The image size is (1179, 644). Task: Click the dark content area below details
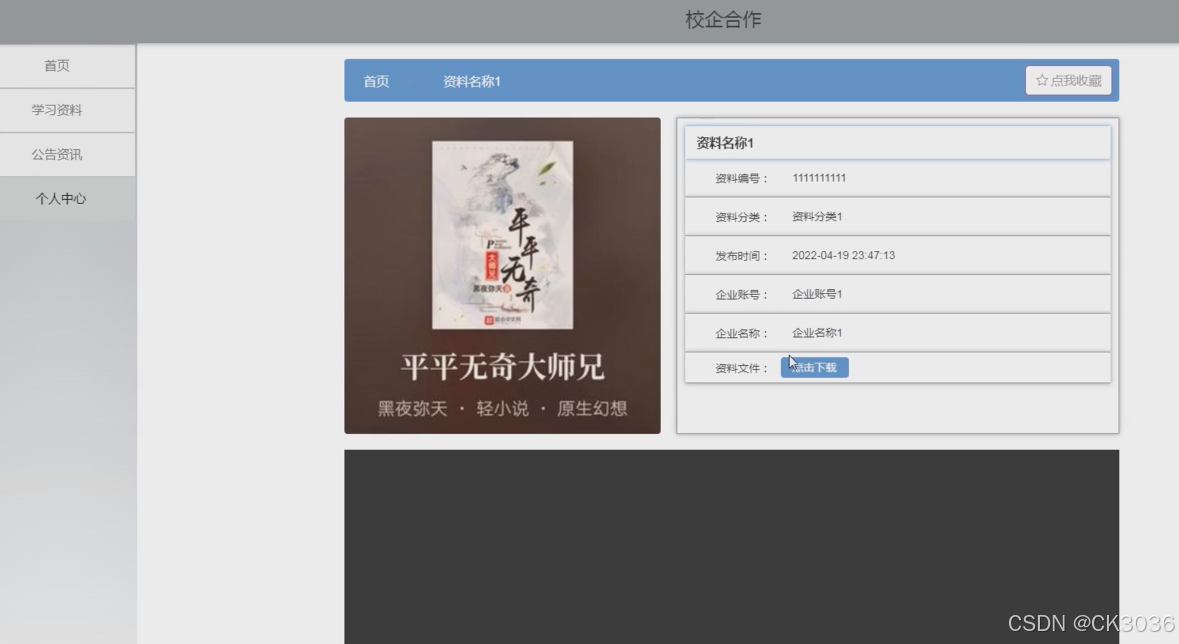point(732,547)
